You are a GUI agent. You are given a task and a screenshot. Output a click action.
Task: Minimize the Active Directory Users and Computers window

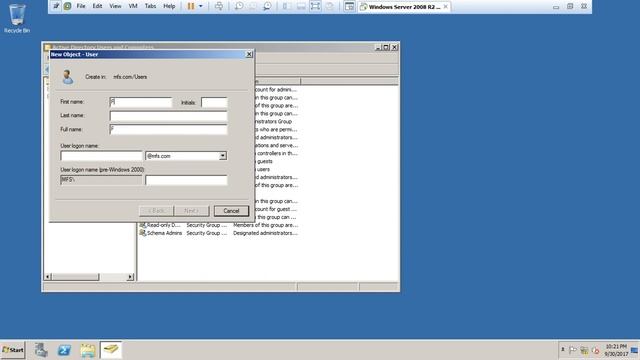[378, 47]
